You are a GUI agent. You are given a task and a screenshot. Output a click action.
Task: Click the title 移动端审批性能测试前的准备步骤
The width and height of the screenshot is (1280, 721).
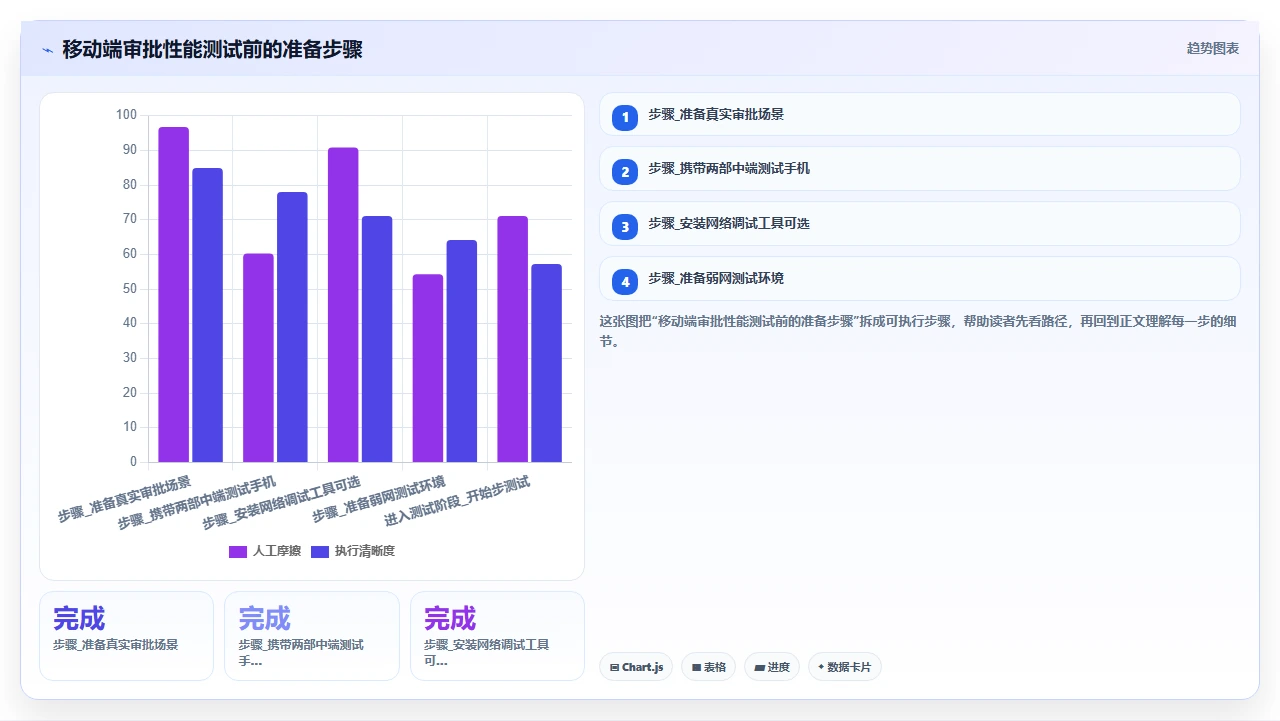coord(212,49)
